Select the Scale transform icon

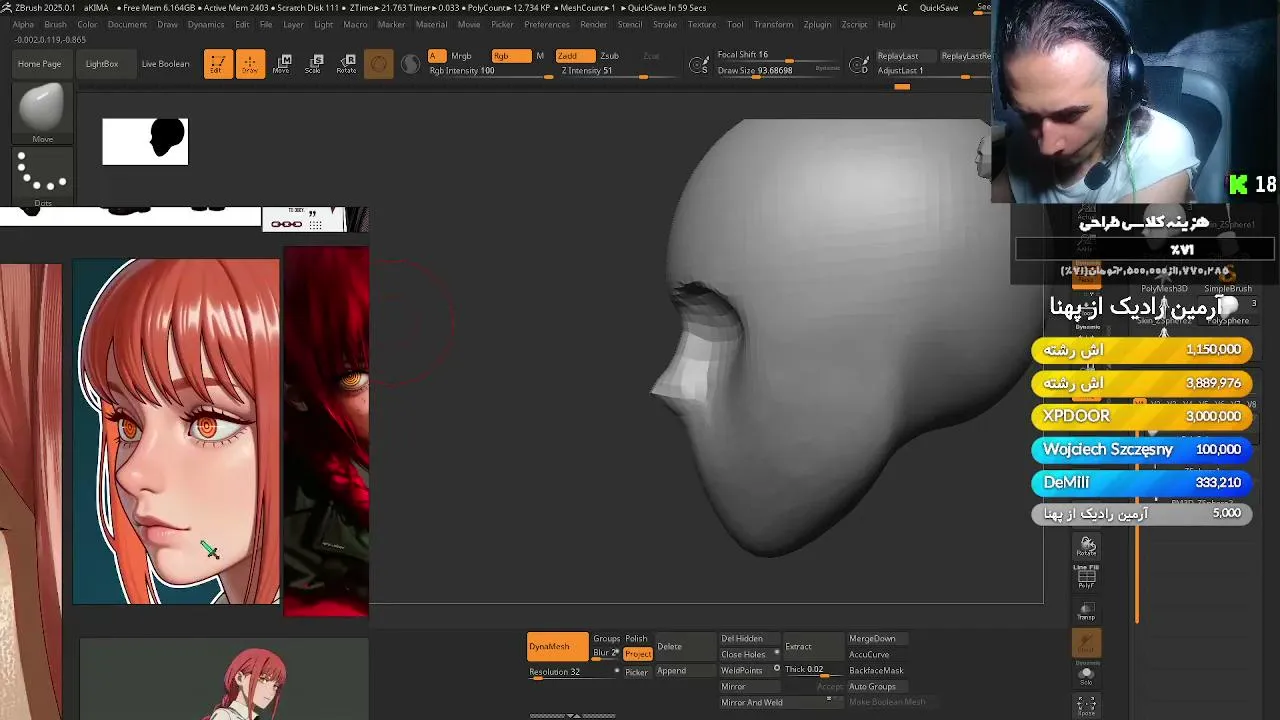[314, 64]
